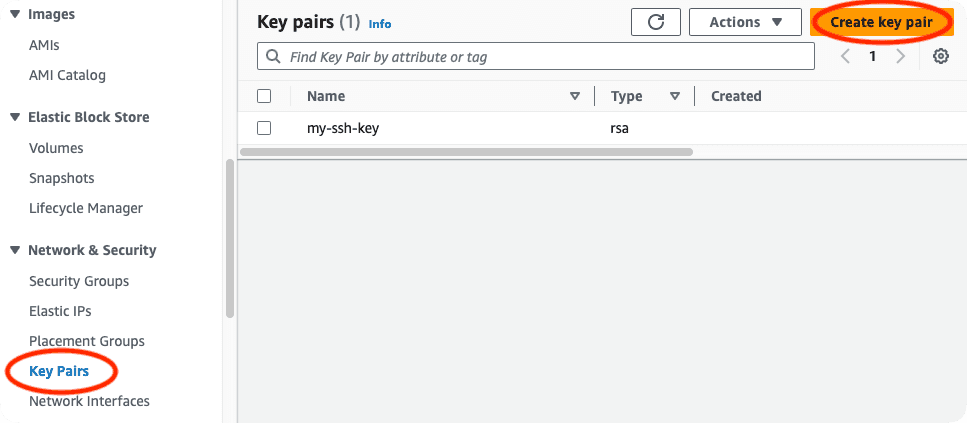This screenshot has width=967, height=423.
Task: Open the Actions dropdown
Action: pos(745,22)
